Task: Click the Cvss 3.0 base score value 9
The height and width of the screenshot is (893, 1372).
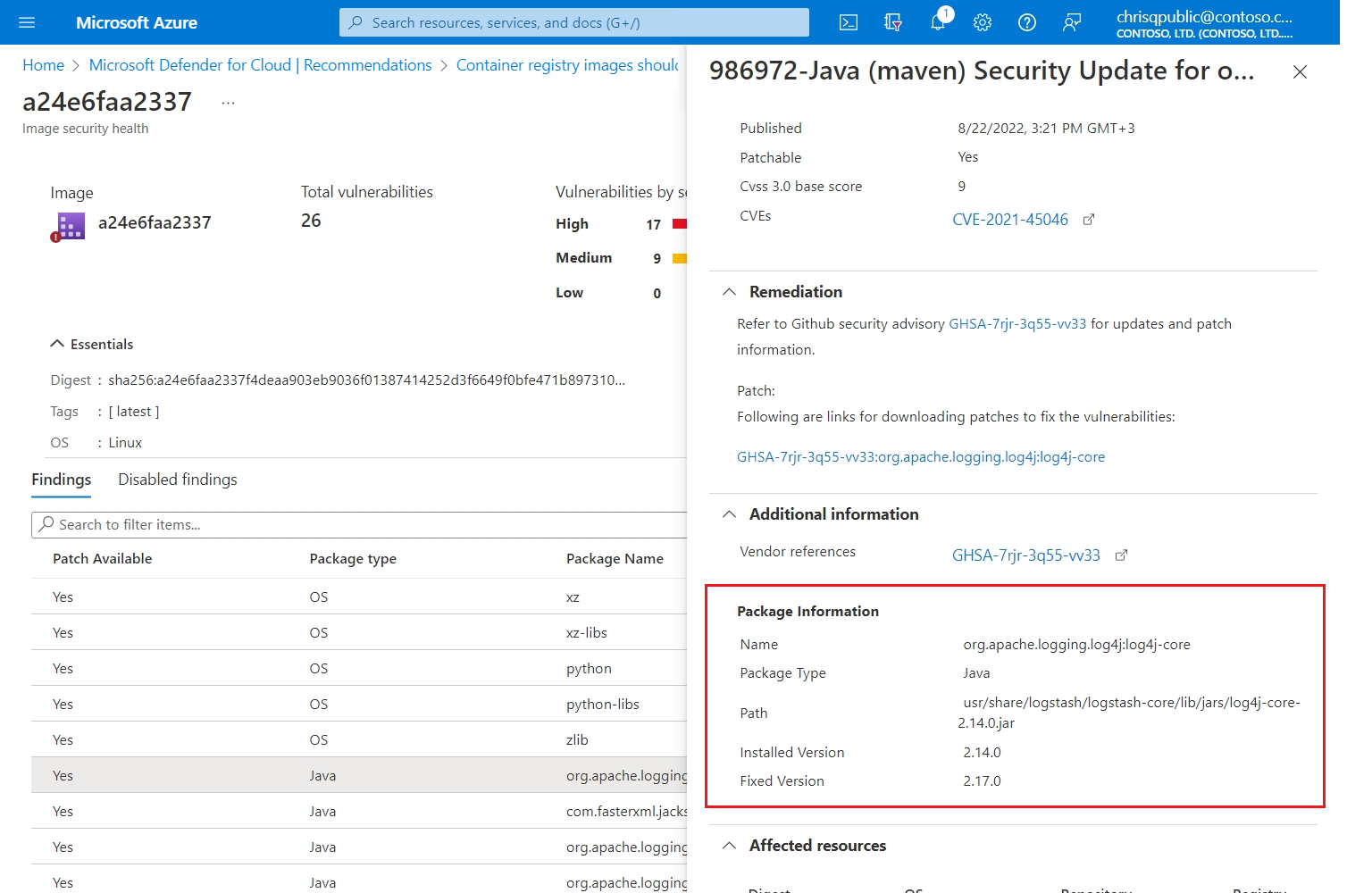Action: point(962,187)
